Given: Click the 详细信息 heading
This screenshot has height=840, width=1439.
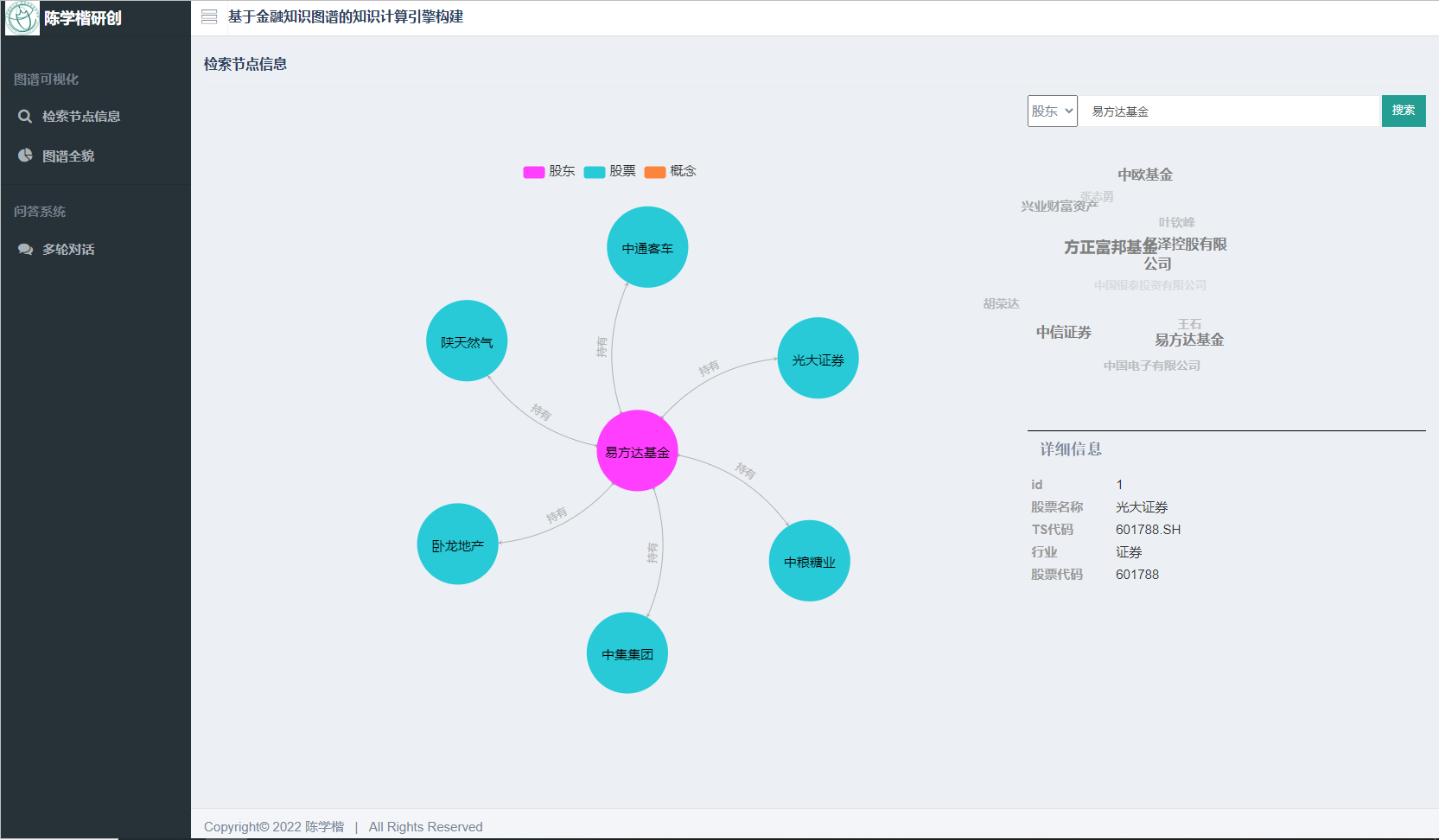Looking at the screenshot, I should pyautogui.click(x=1071, y=449).
